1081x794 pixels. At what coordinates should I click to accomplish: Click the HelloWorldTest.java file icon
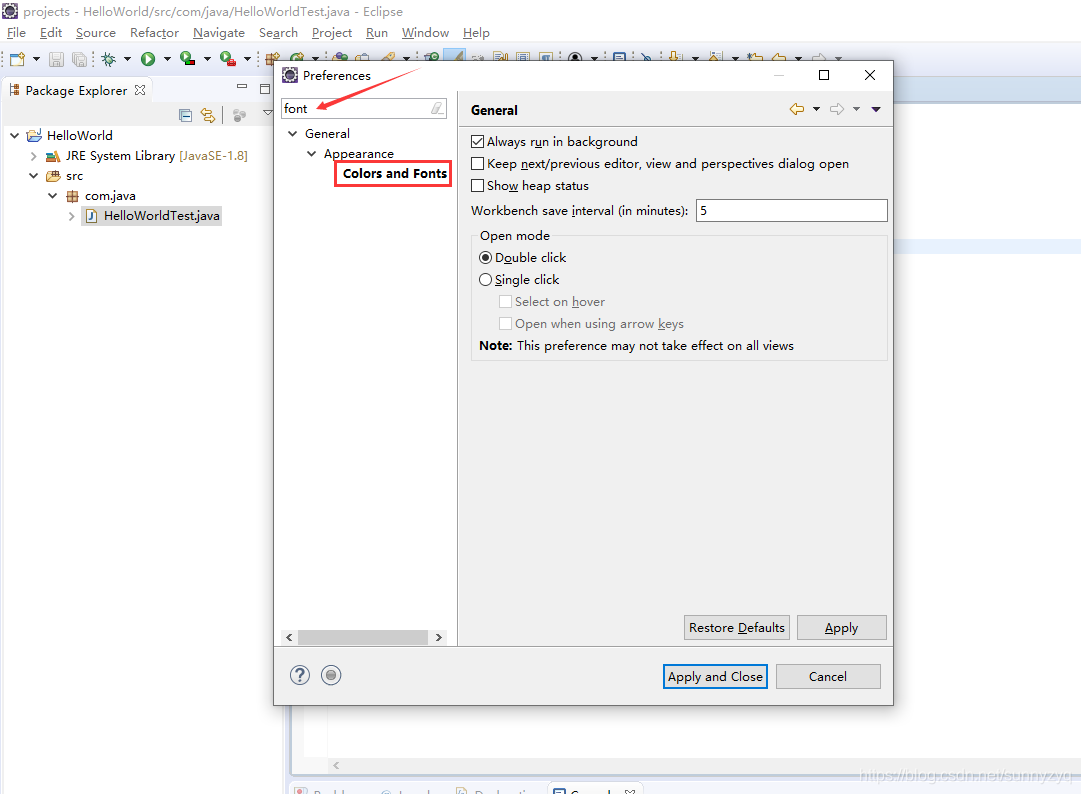91,216
